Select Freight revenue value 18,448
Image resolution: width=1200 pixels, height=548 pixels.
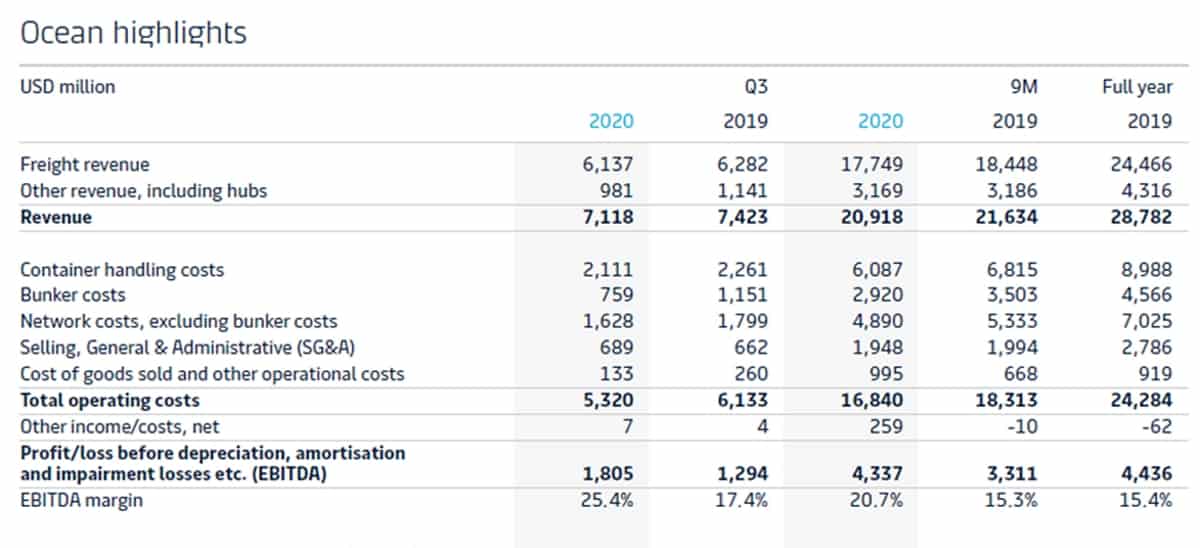point(1006,164)
